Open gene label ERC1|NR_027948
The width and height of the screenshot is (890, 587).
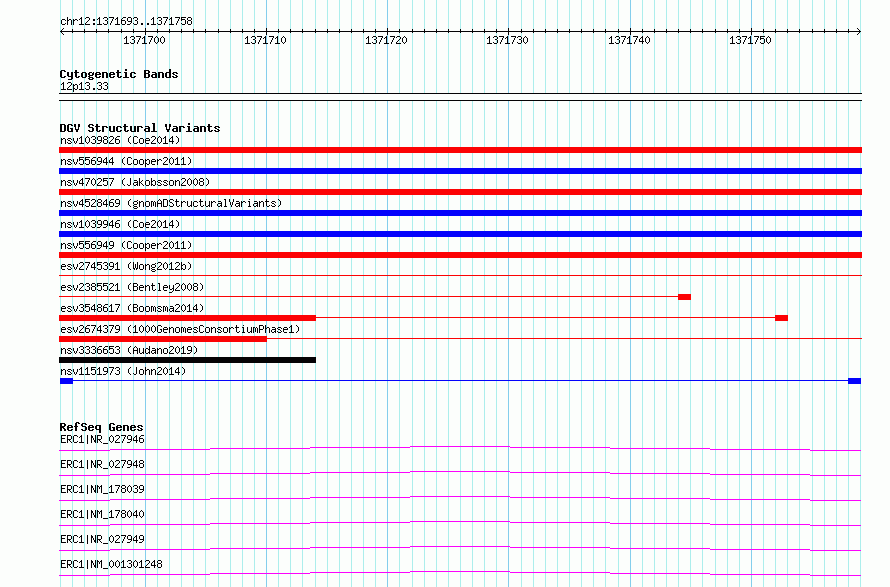(102, 464)
